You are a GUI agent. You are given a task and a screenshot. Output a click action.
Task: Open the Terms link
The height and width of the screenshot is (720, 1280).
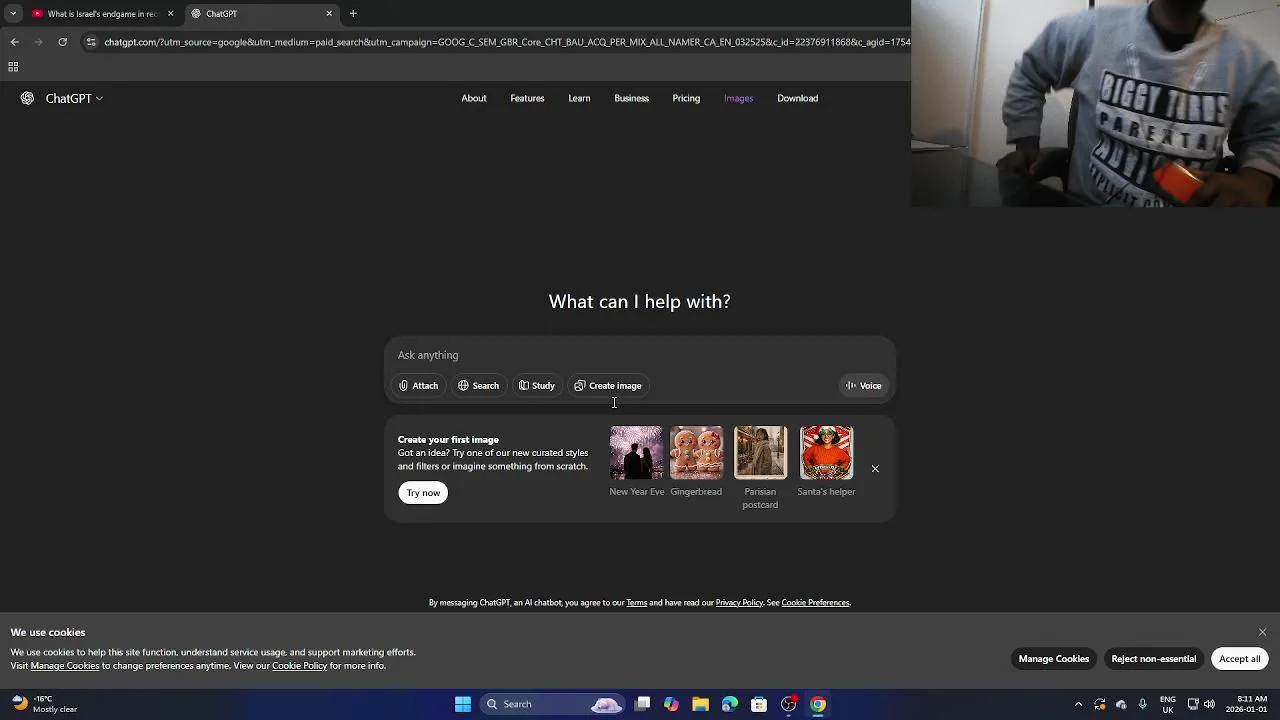637,603
